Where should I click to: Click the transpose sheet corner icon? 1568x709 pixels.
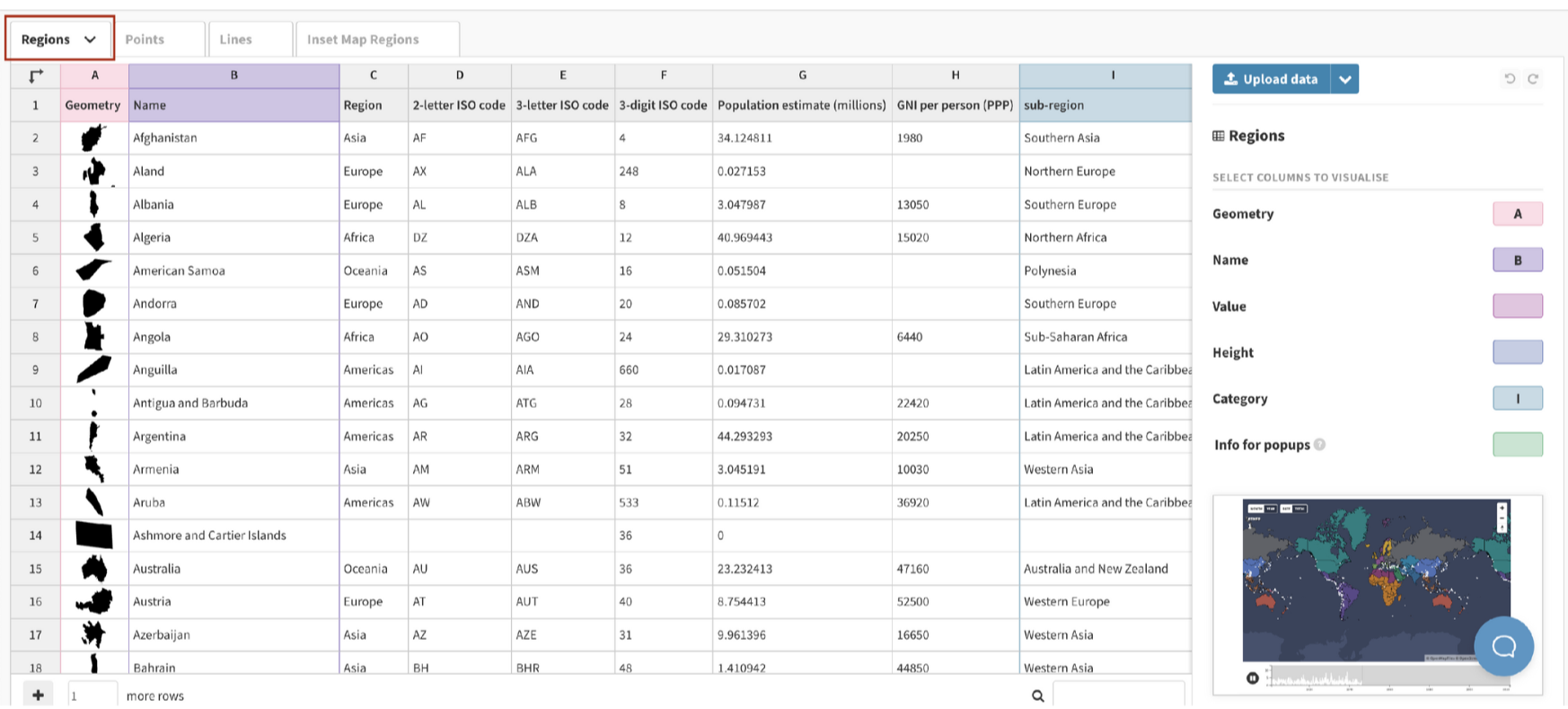[36, 75]
